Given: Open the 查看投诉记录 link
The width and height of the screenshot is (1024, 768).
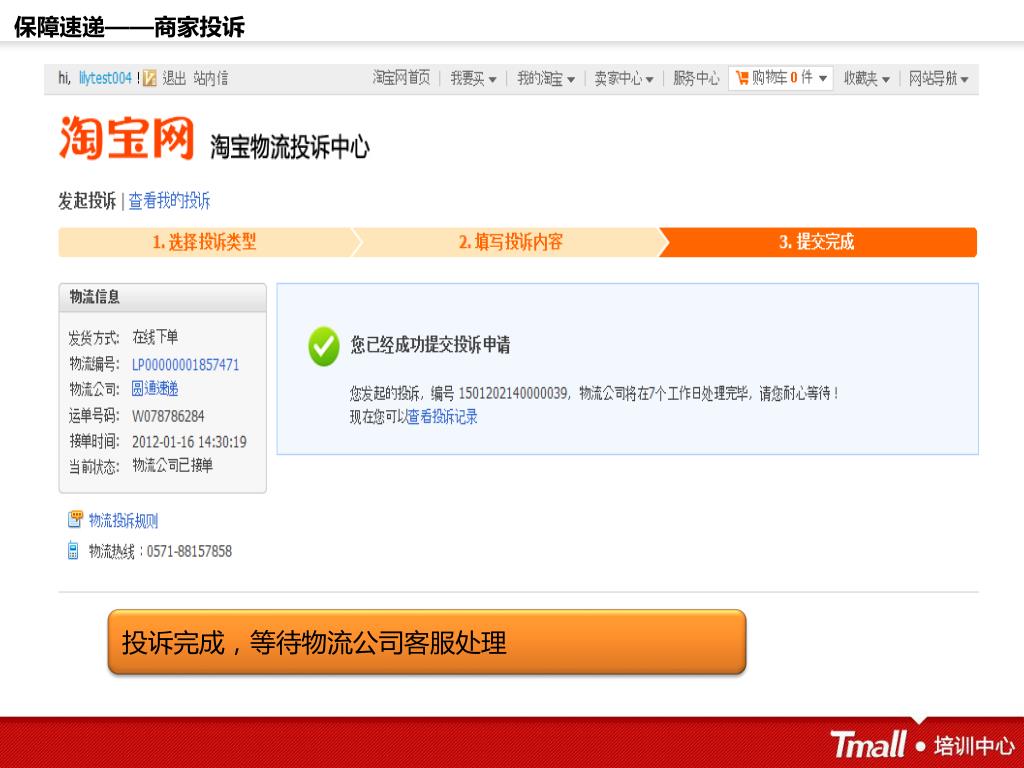Looking at the screenshot, I should (x=442, y=417).
